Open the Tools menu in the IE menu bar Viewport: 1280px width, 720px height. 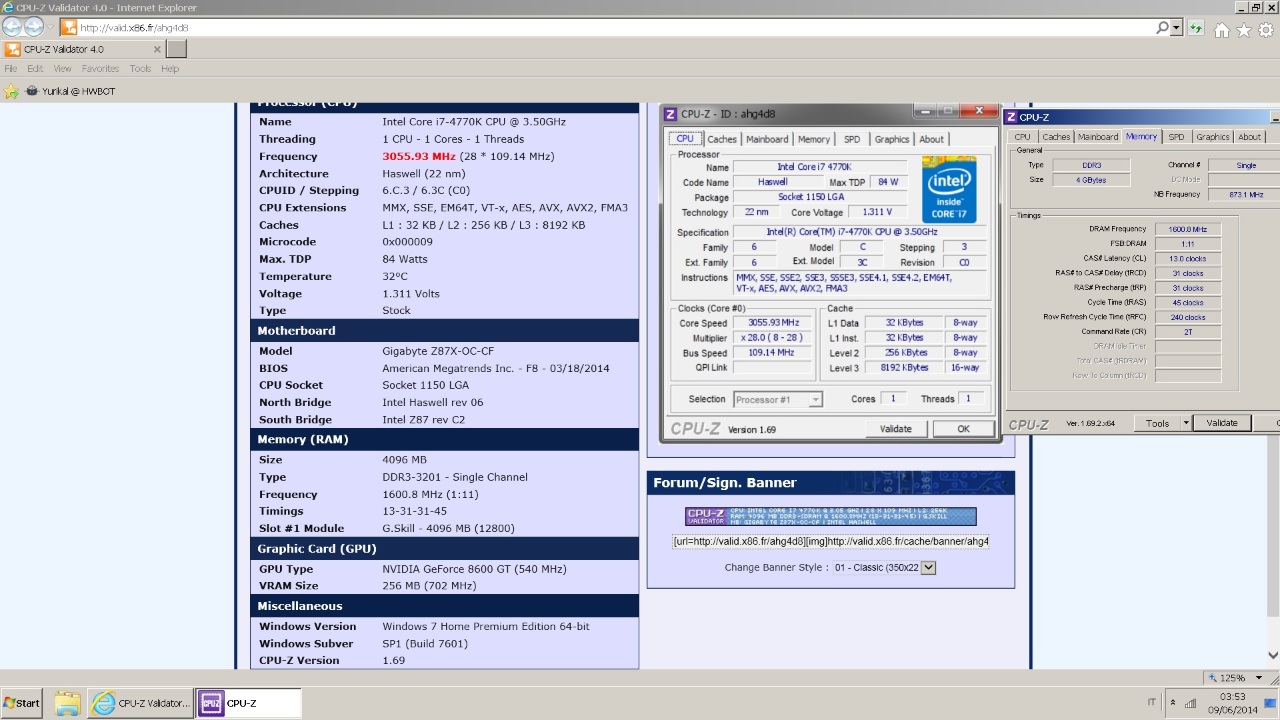[140, 69]
